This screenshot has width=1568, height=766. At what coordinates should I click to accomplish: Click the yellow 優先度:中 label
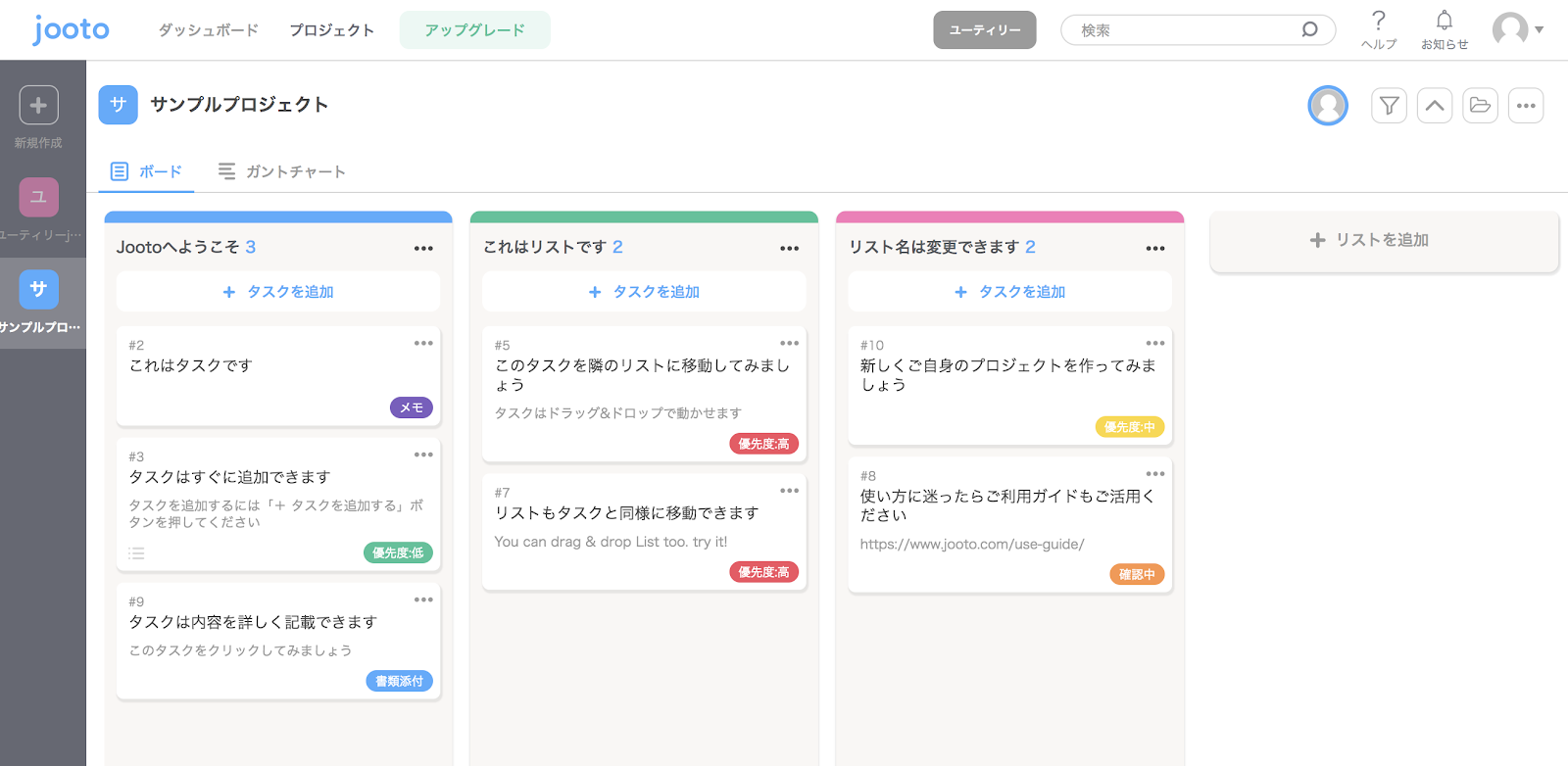tap(1130, 427)
